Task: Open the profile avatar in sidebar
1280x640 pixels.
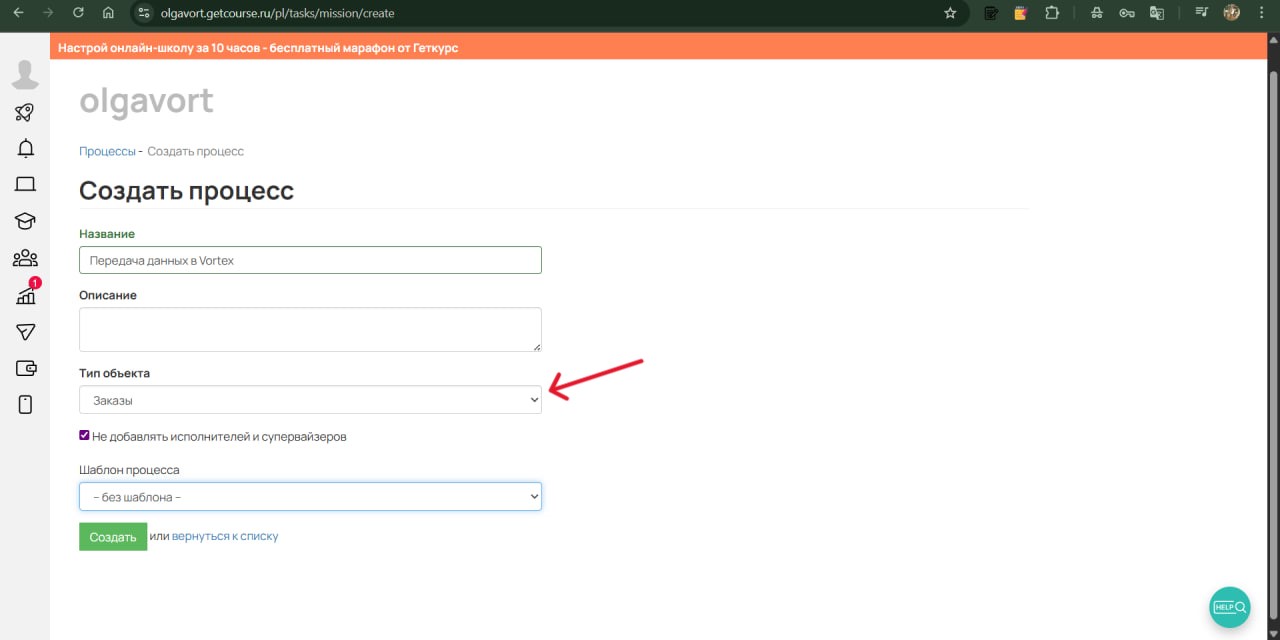Action: 25,75
